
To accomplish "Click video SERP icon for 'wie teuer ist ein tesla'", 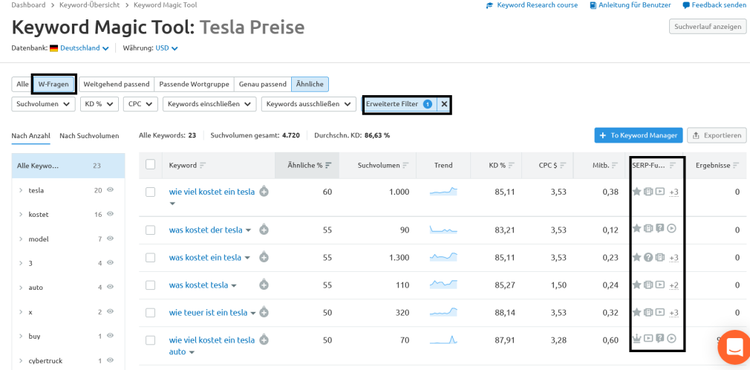I will tap(660, 312).
